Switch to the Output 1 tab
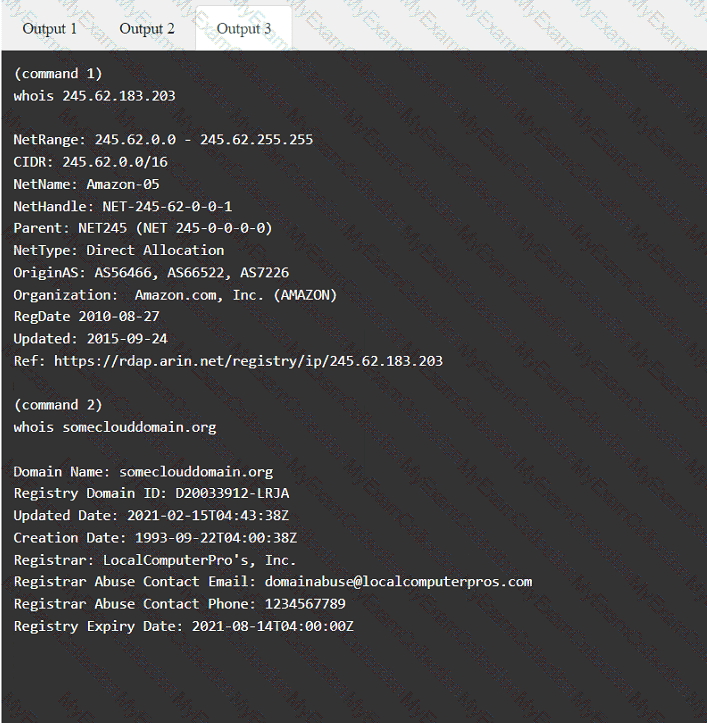This screenshot has height=723, width=707. click(x=50, y=28)
